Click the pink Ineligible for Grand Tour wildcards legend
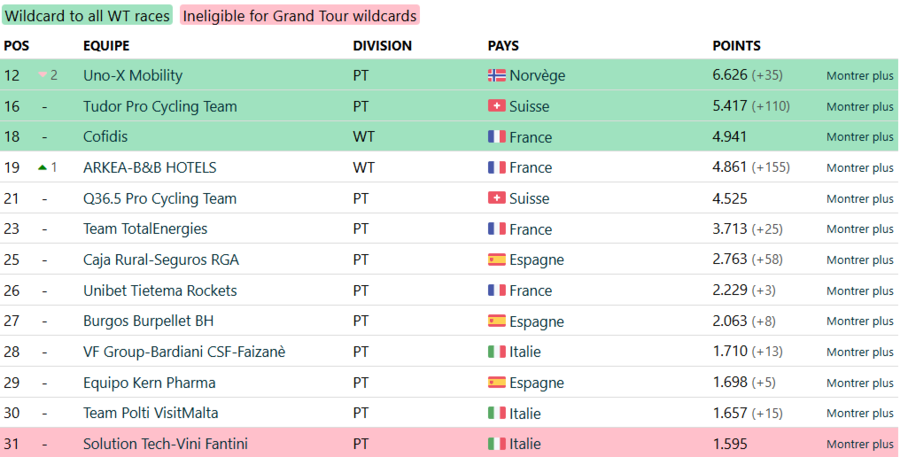 [x=300, y=16]
